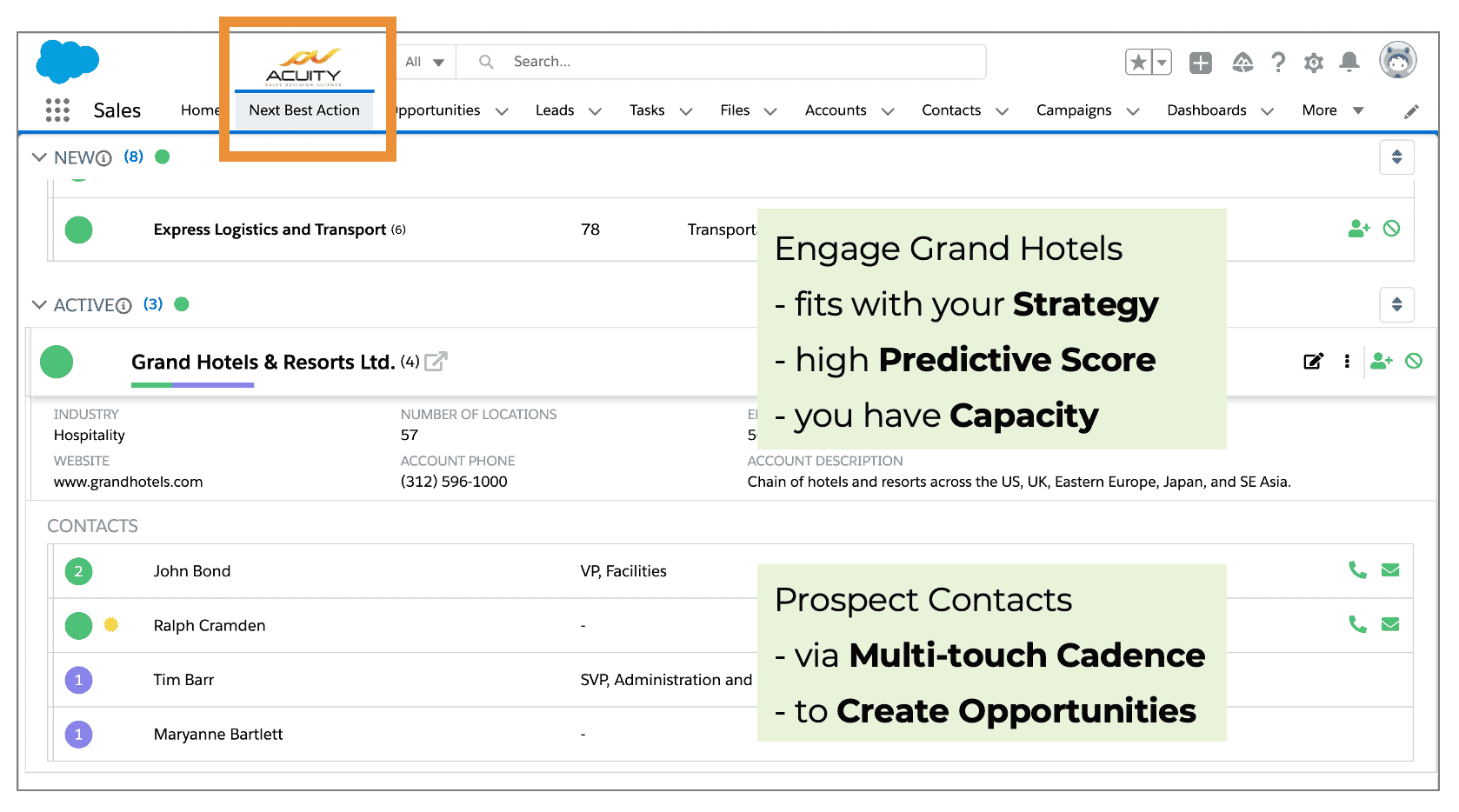Viewport: 1459px width, 812px height.
Task: Open the App Launcher grid icon
Action: coord(57,110)
